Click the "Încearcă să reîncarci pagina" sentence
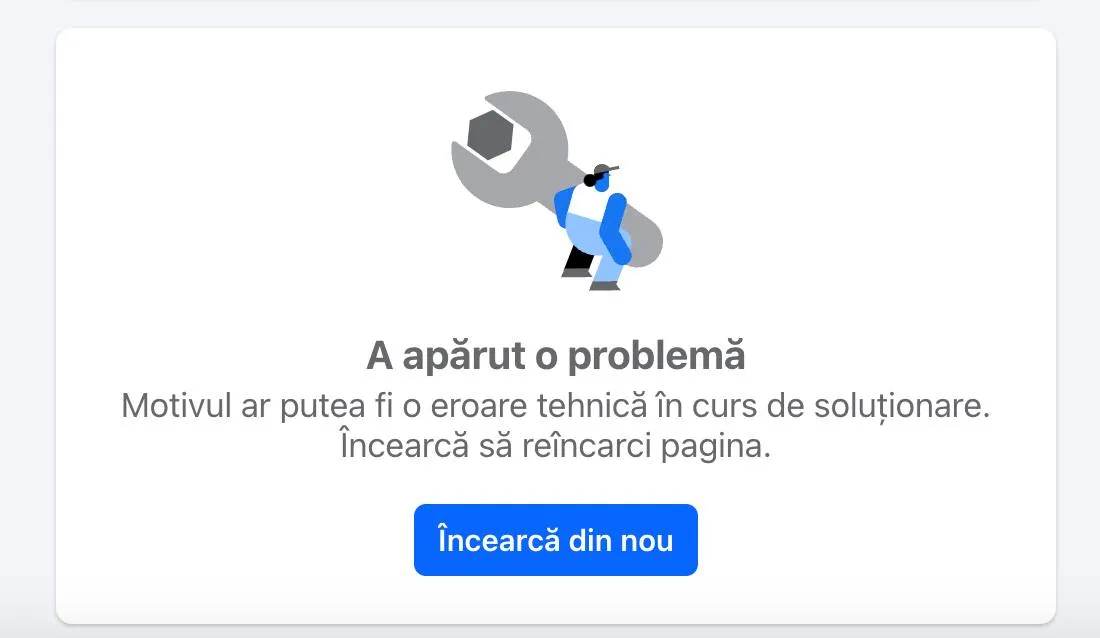This screenshot has width=1100, height=638. tap(556, 445)
